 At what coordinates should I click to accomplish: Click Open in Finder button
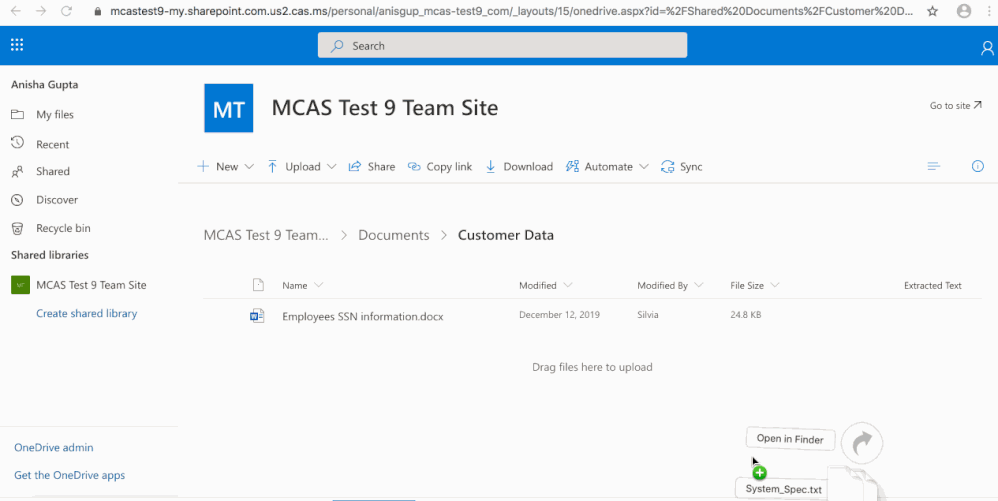790,439
